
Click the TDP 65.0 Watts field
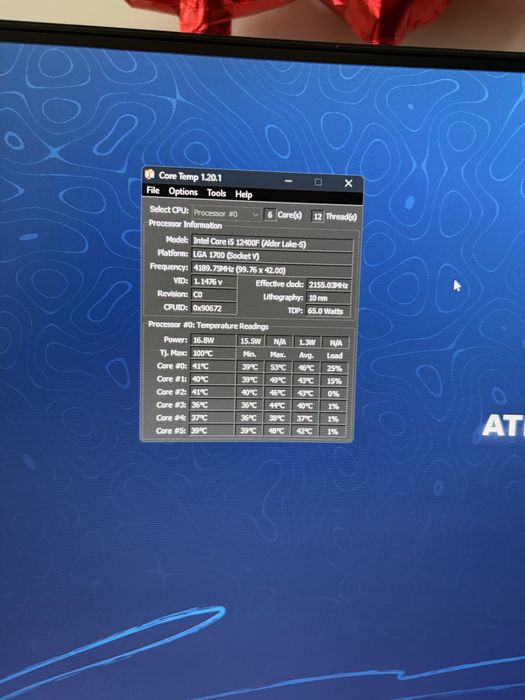coord(328,311)
